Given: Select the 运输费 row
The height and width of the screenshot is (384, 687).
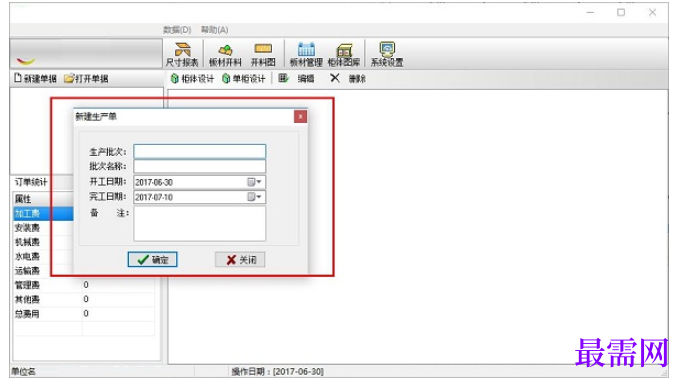Looking at the screenshot, I should (x=43, y=271).
